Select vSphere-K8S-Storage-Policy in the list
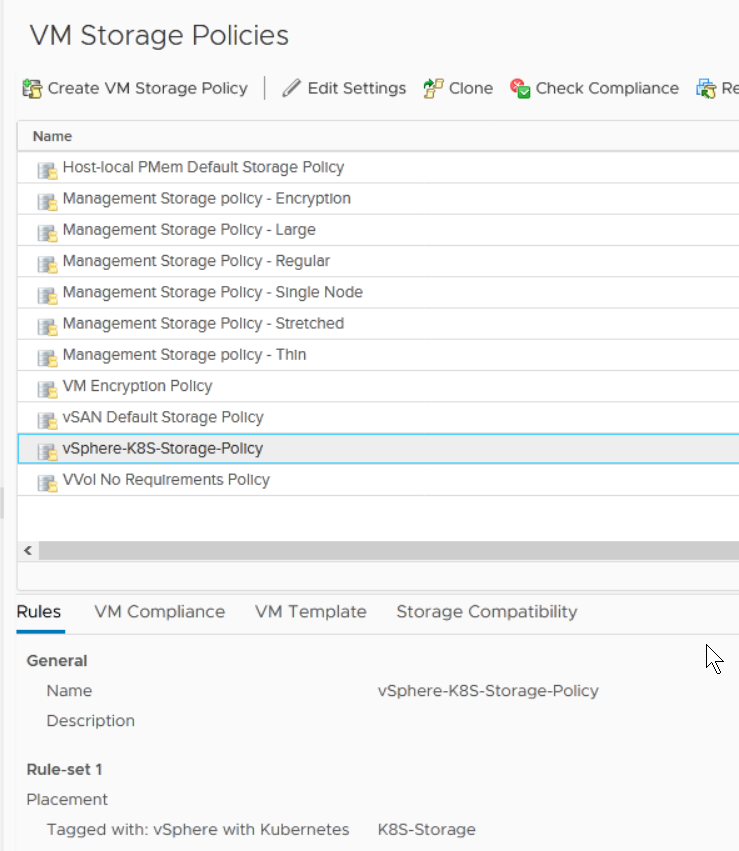This screenshot has height=851, width=739. click(163, 449)
